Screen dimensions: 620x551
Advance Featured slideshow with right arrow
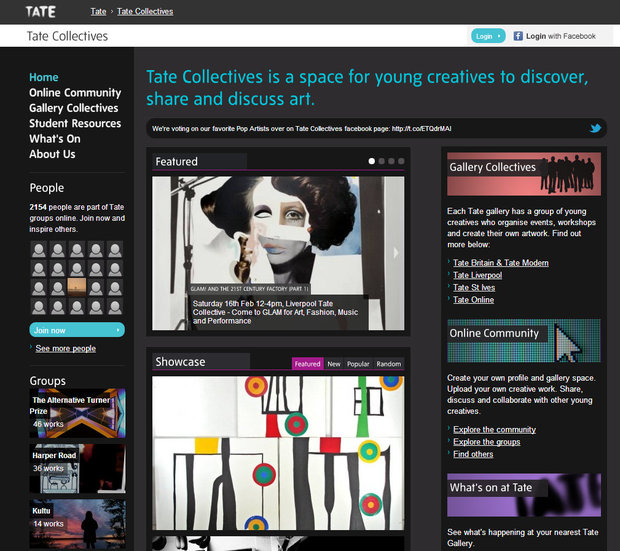396,254
